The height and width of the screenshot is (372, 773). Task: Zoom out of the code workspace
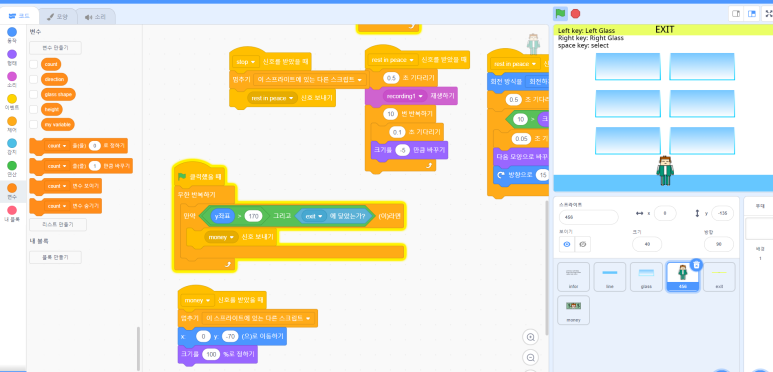[531, 358]
